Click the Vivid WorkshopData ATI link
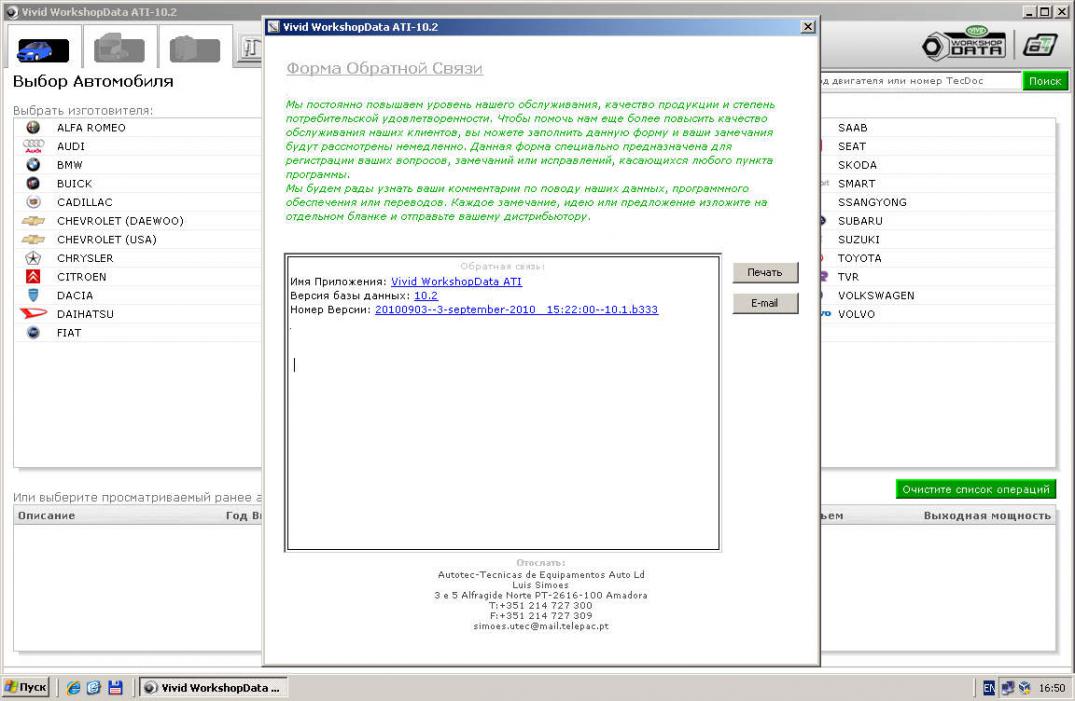This screenshot has height=701, width=1075. tap(456, 281)
